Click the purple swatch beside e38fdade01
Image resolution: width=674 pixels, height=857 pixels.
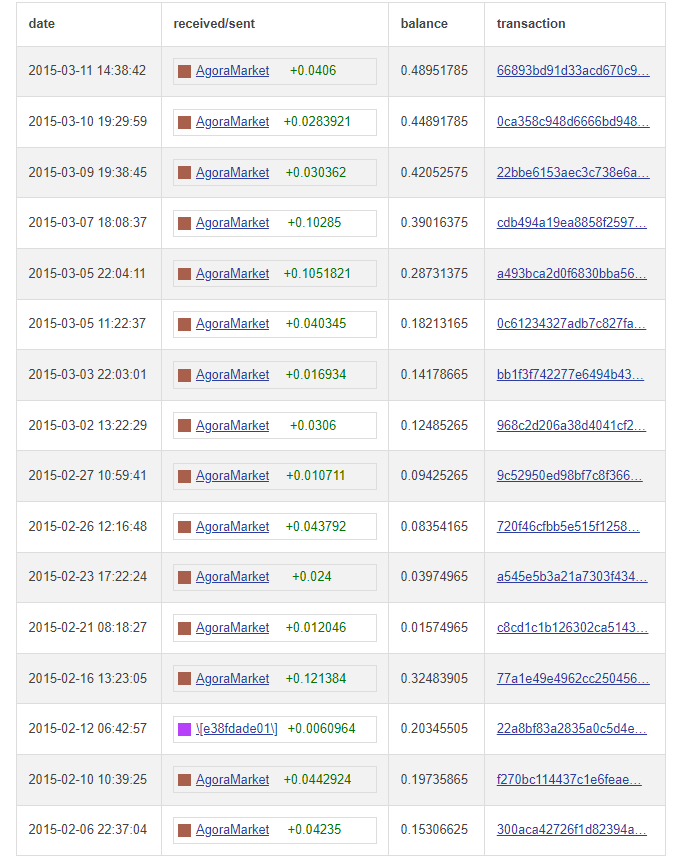point(185,729)
